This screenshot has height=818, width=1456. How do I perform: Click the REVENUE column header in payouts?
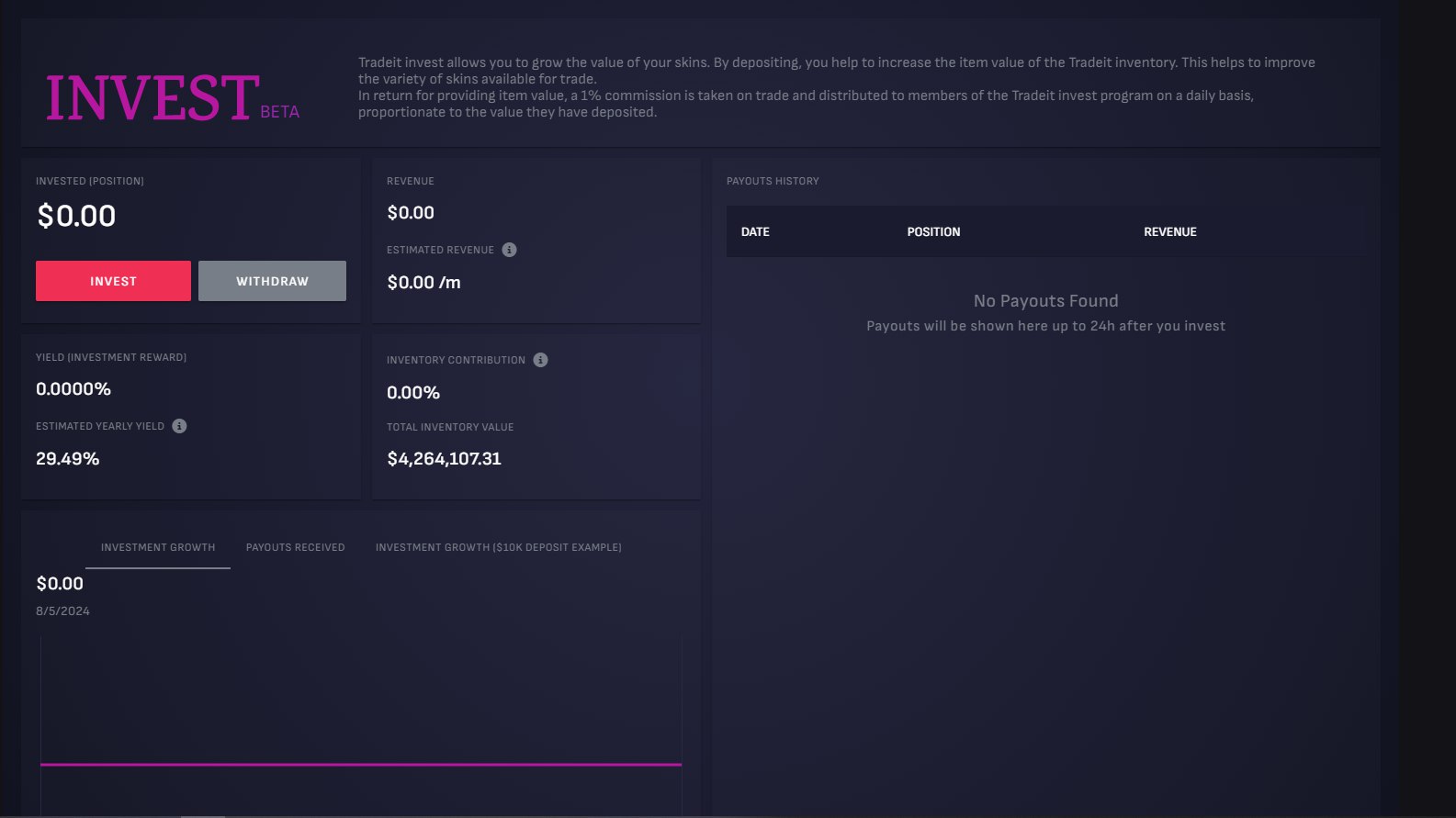[1170, 232]
